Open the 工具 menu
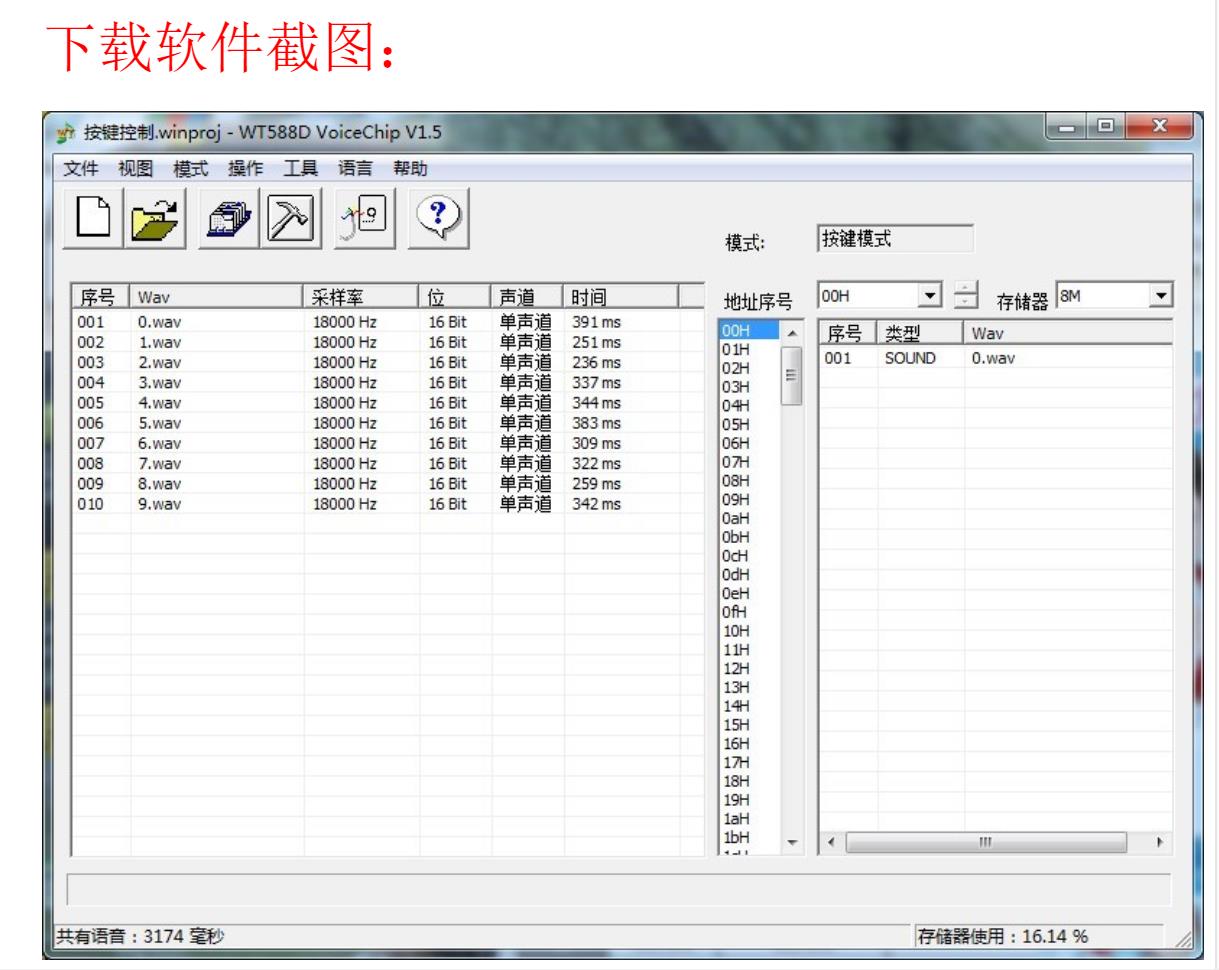This screenshot has height=970, width=1219. tap(299, 167)
